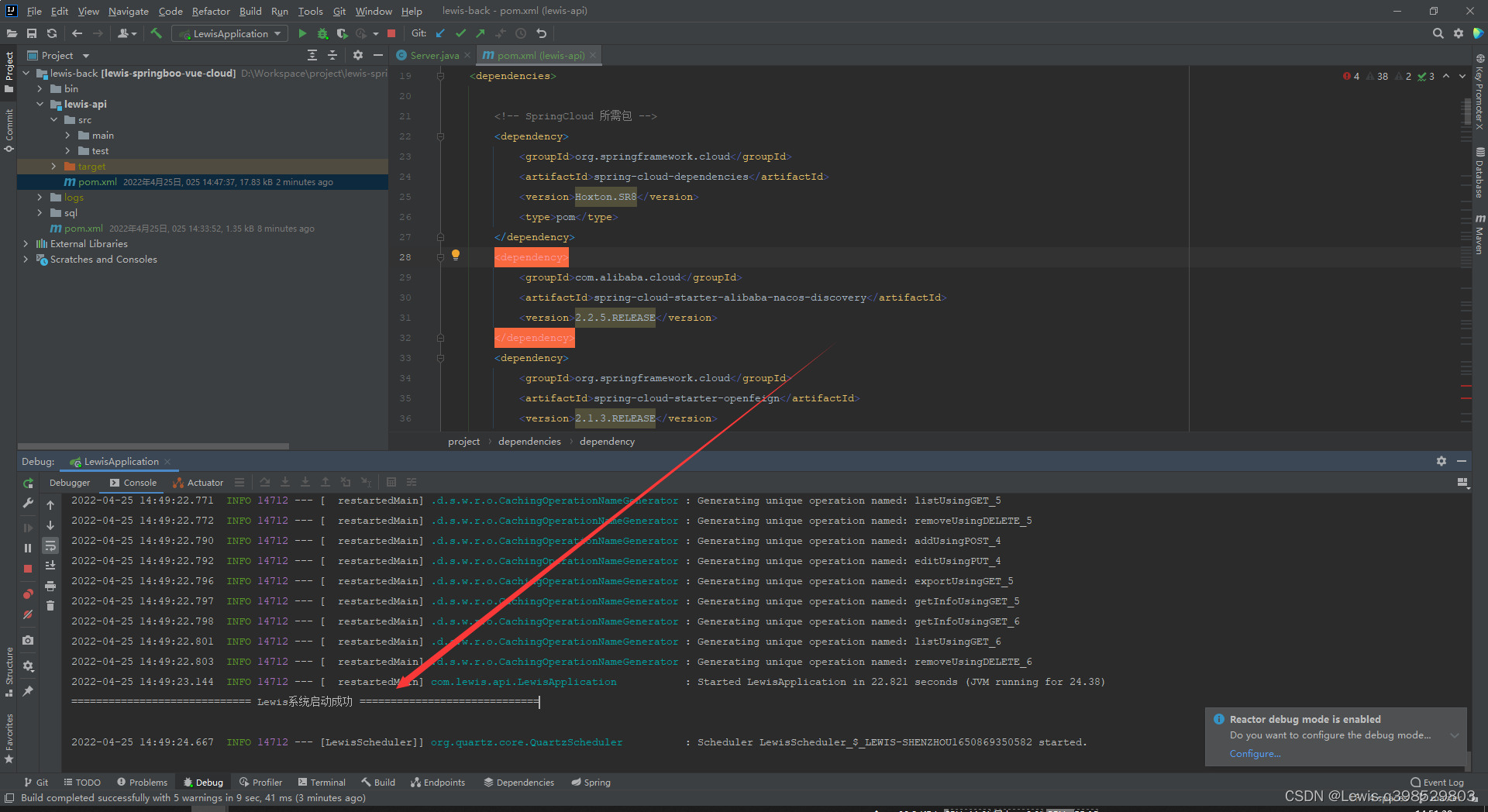Viewport: 1488px width, 812px height.
Task: Click the Git rollback undo icon
Action: coord(542,33)
